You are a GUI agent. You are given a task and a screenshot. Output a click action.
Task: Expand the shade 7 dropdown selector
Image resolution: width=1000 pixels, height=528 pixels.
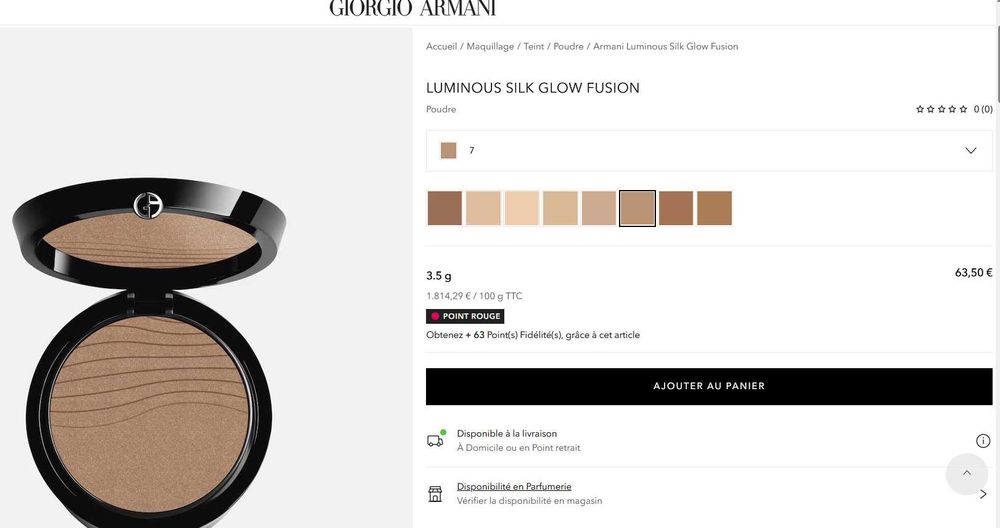(x=709, y=150)
